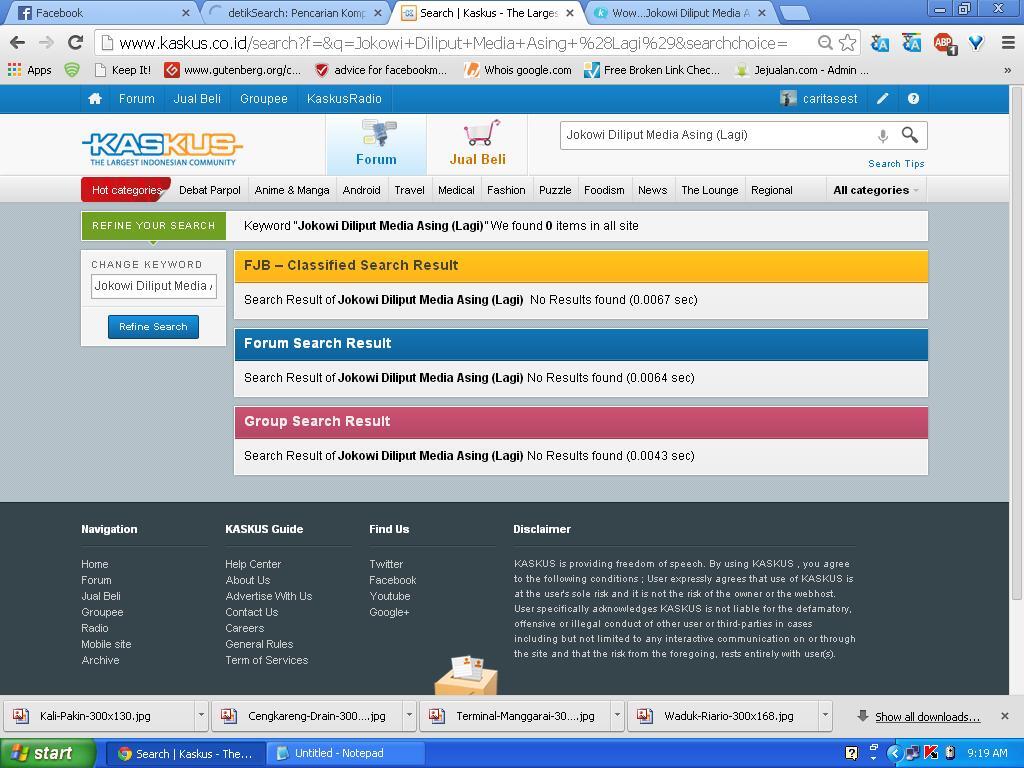Click the magnifier search icon in Kaskus search
The width and height of the screenshot is (1024, 768).
click(910, 135)
